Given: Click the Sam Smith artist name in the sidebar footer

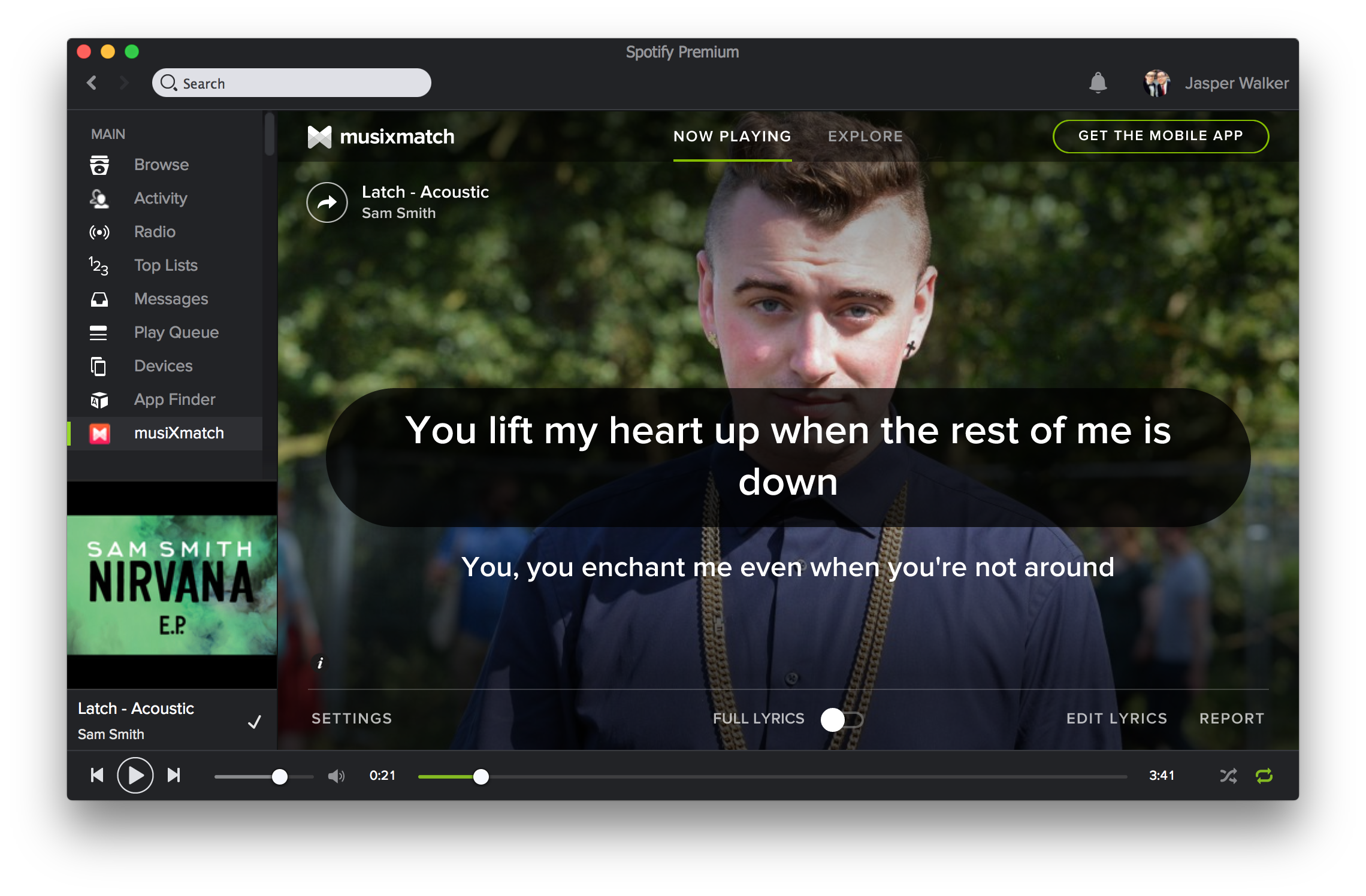Looking at the screenshot, I should click(111, 734).
